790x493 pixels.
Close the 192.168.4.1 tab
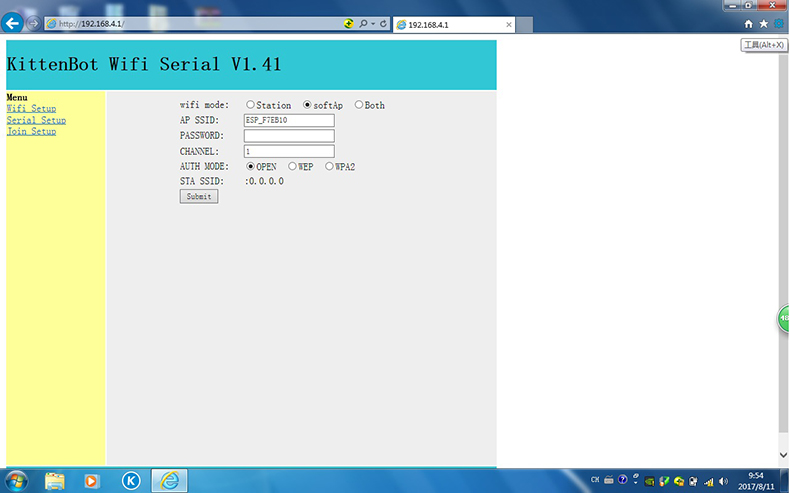click(x=509, y=25)
